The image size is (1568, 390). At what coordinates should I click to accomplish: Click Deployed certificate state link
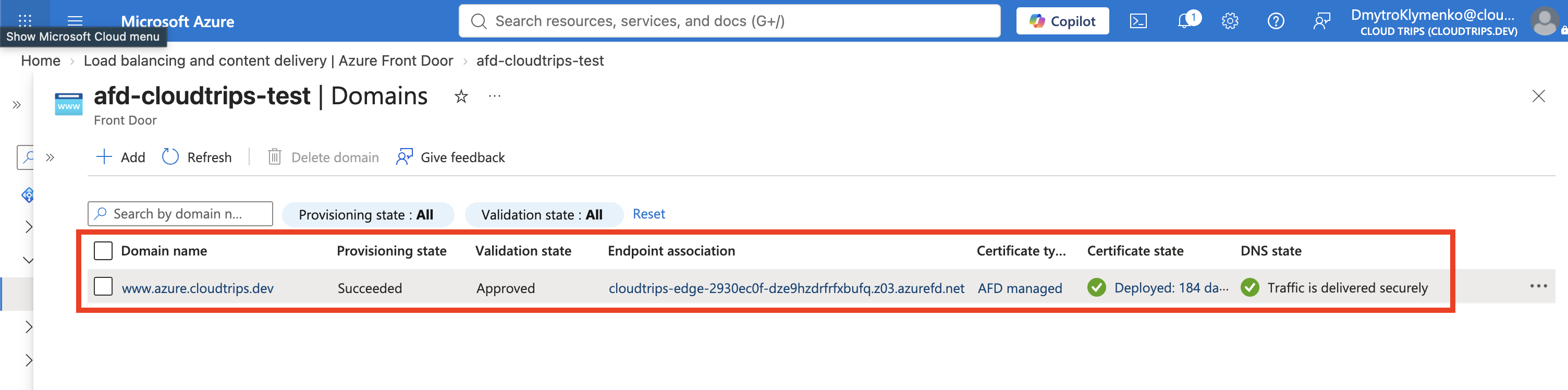(1171, 288)
